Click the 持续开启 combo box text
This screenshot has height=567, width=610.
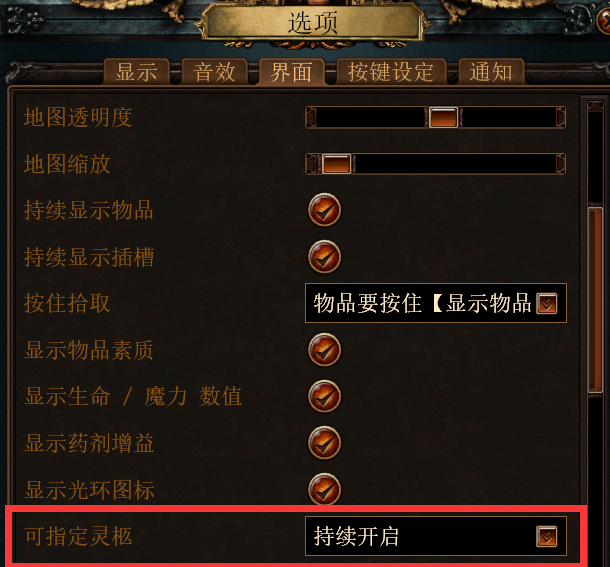click(356, 537)
